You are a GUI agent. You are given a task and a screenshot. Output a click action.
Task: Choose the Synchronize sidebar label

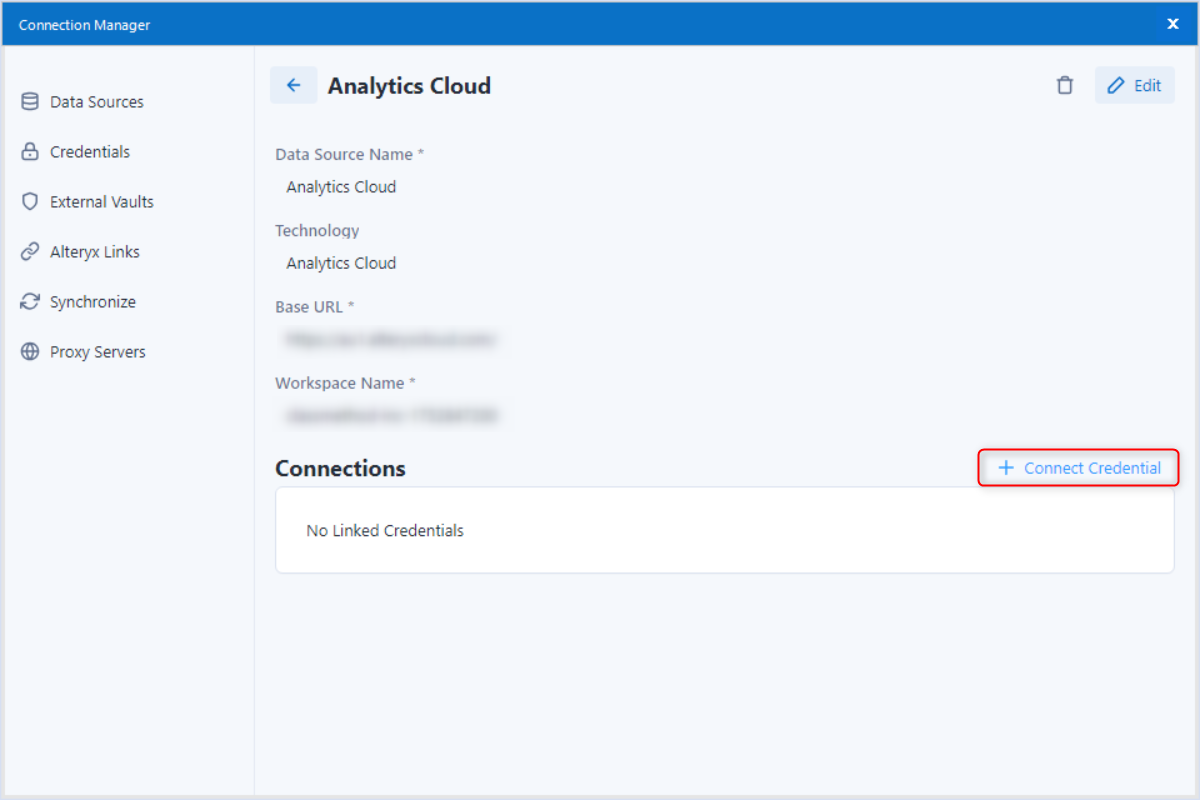[93, 302]
